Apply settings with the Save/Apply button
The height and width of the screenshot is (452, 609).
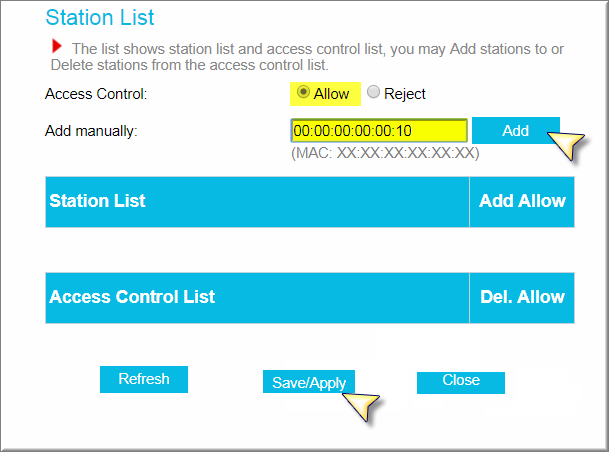(309, 382)
